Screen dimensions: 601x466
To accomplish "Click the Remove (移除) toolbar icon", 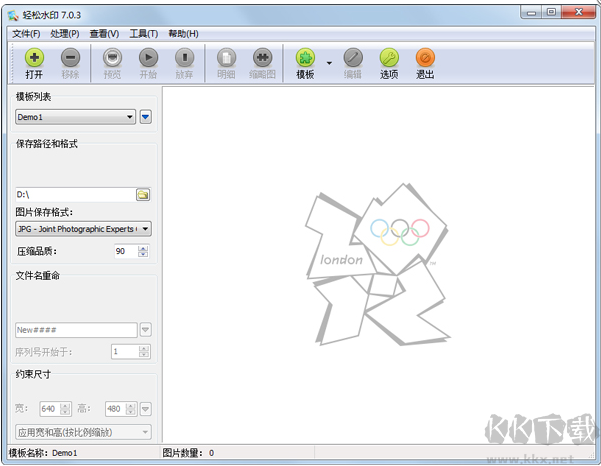I will pos(71,58).
